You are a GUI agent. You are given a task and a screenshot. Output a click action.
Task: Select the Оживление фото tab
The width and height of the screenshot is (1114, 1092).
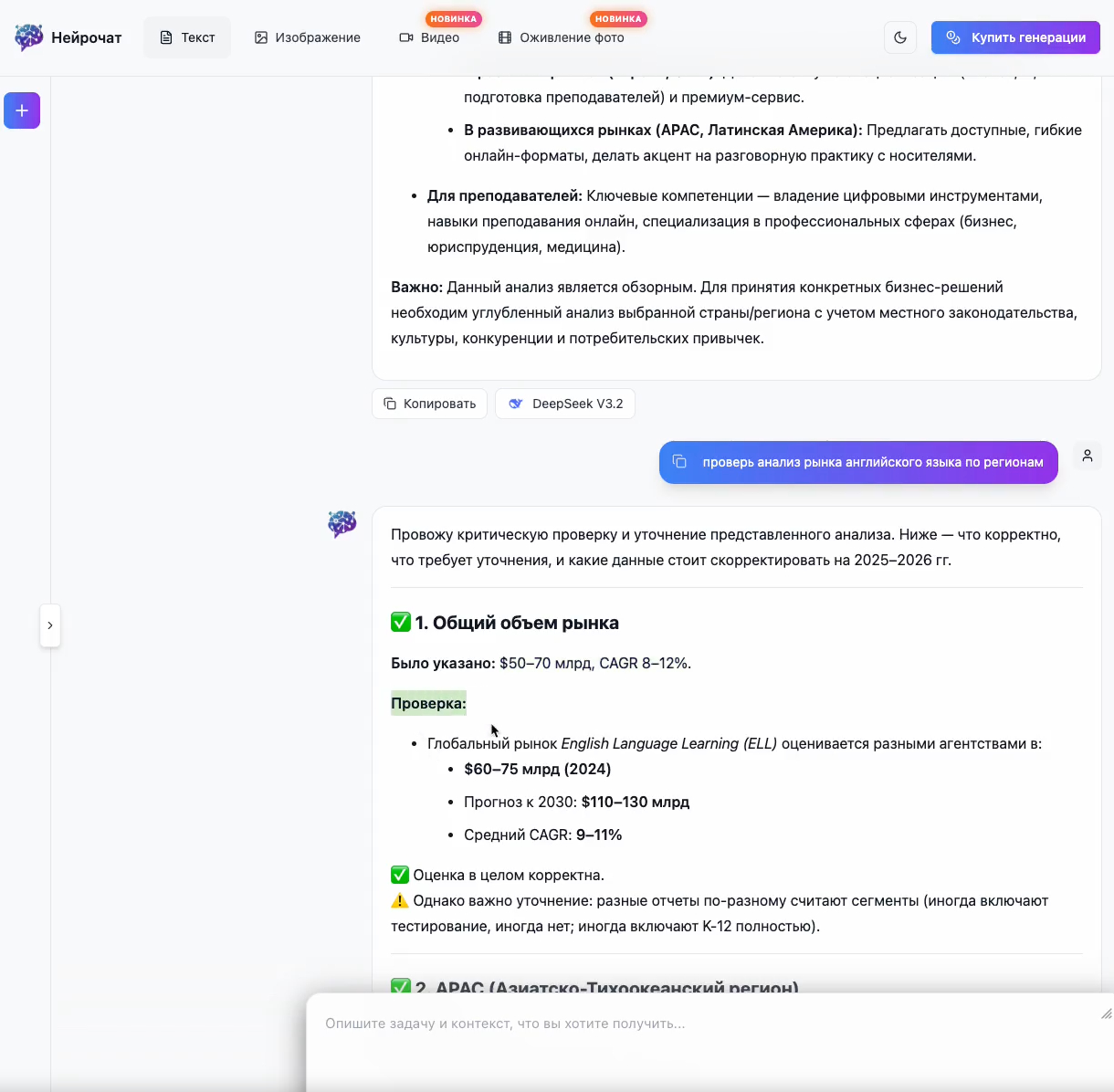pos(562,37)
